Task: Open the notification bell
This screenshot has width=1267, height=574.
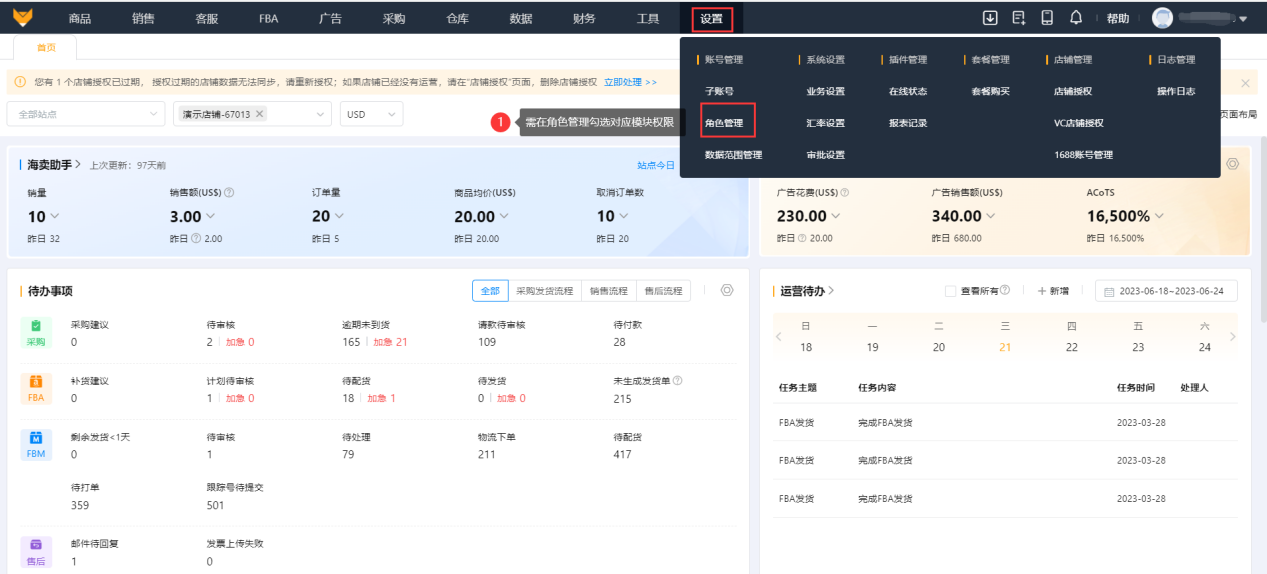Action: pyautogui.click(x=1076, y=18)
